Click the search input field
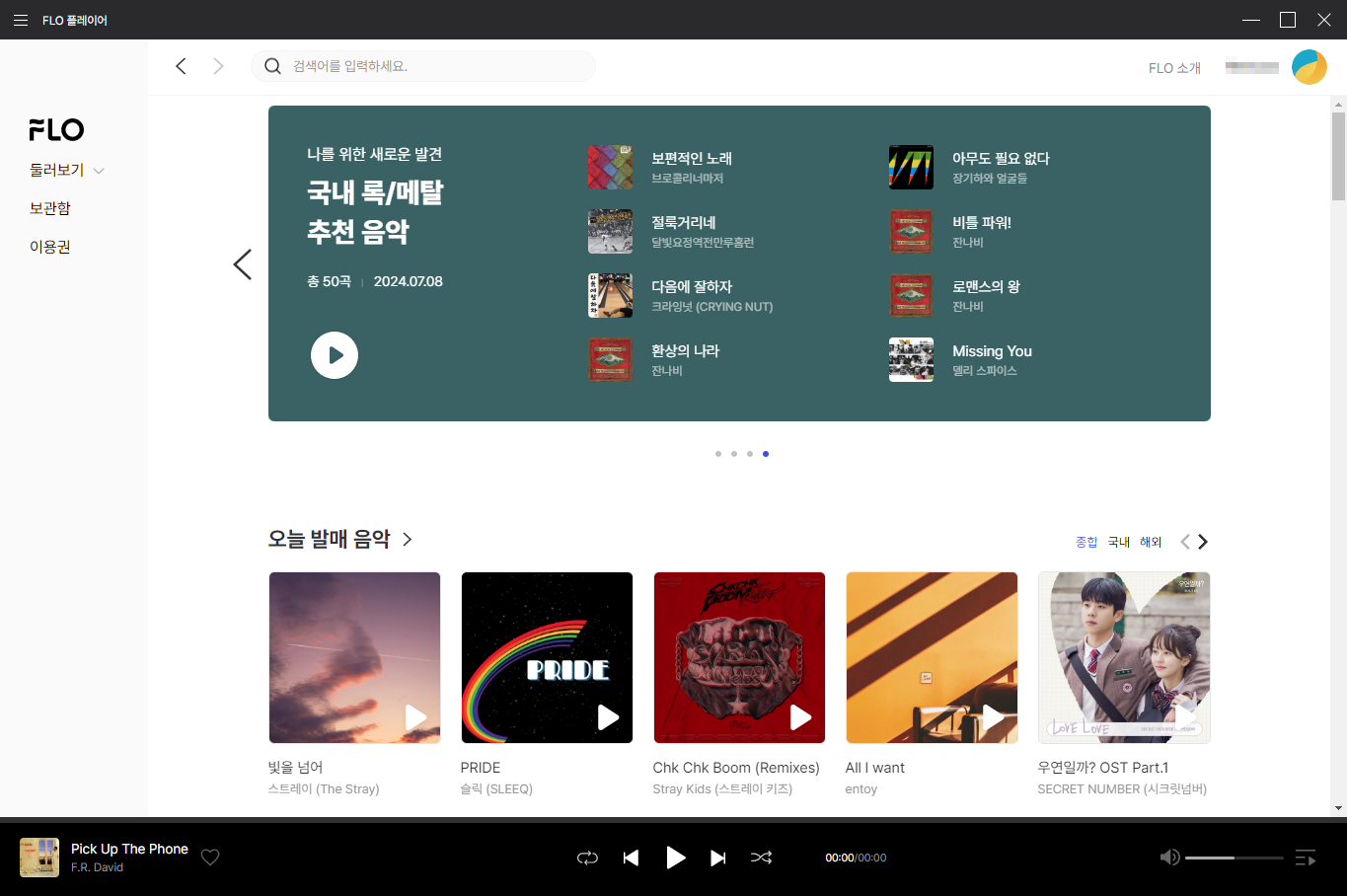The width and height of the screenshot is (1347, 896). 423,66
